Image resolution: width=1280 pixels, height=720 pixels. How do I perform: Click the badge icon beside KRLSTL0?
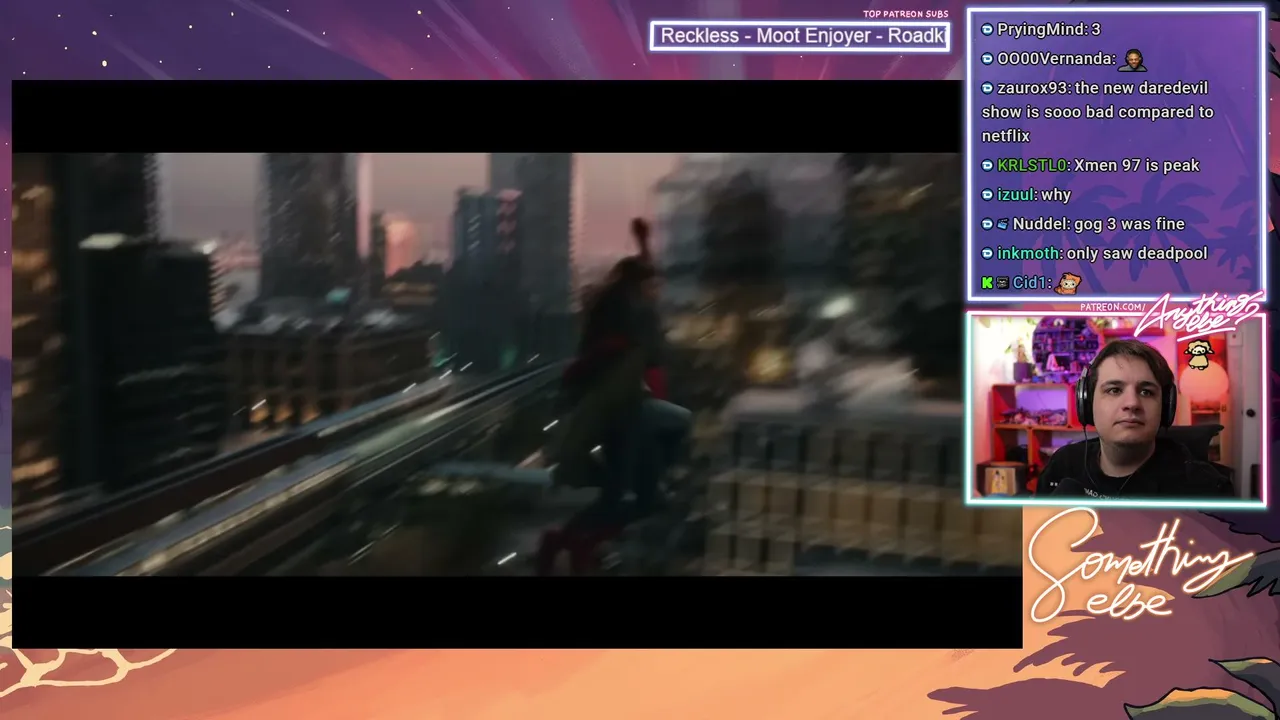tap(987, 166)
